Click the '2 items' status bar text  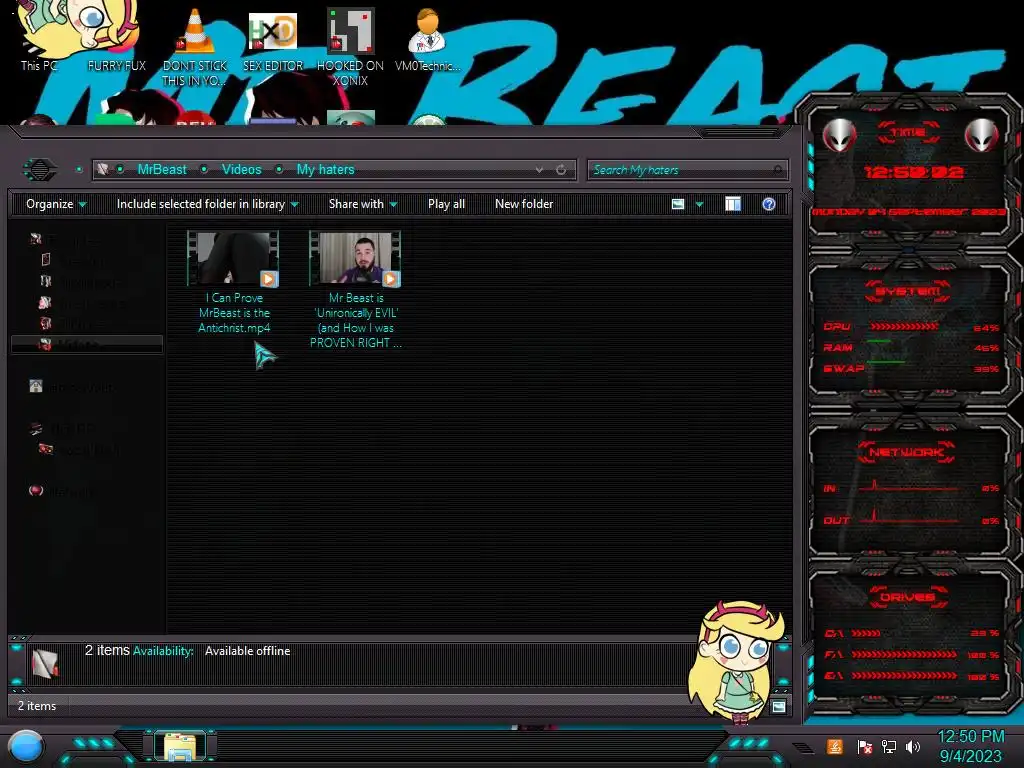(37, 706)
